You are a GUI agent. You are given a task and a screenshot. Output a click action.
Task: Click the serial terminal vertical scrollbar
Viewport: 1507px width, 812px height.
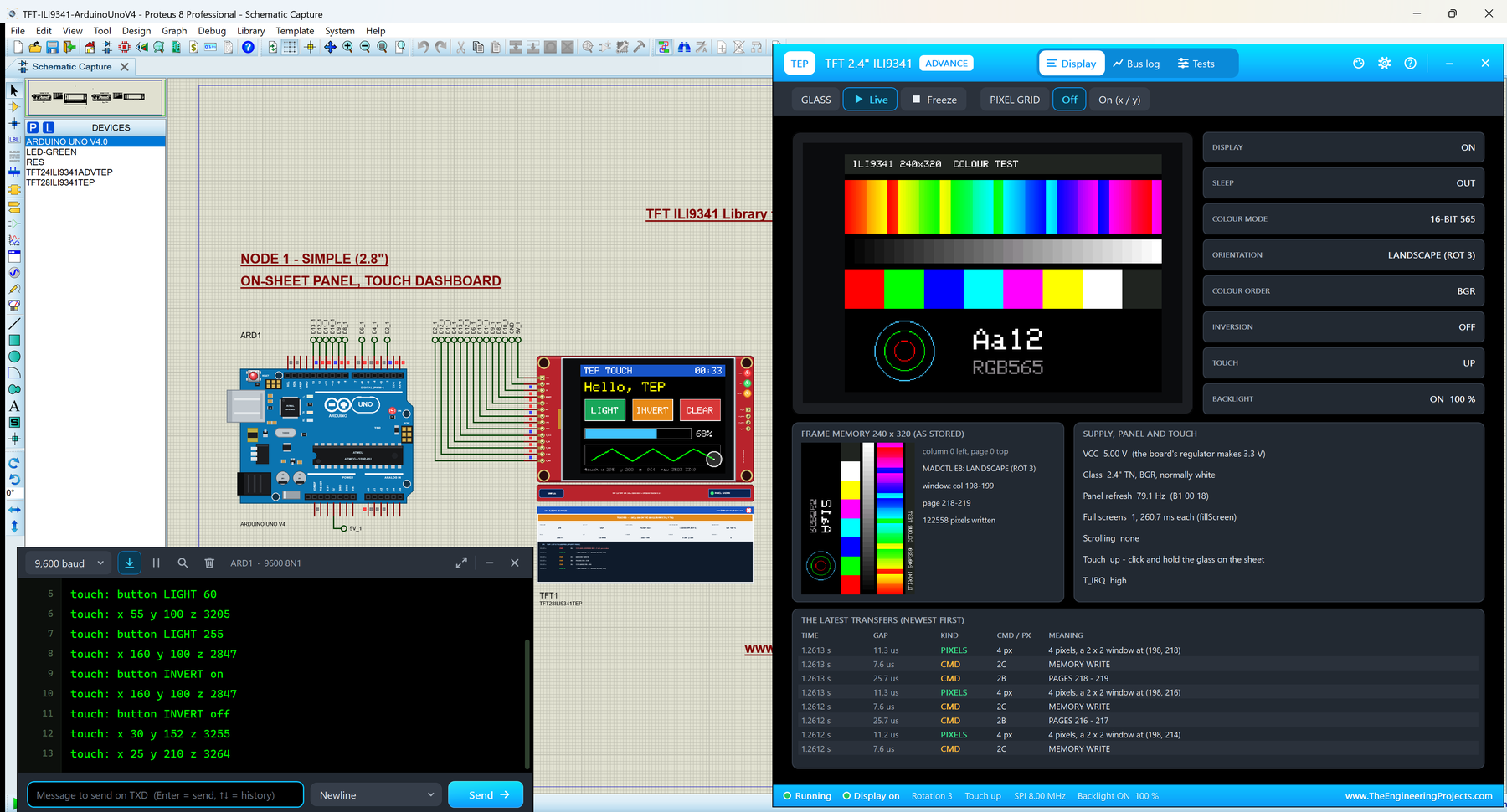tap(527, 703)
